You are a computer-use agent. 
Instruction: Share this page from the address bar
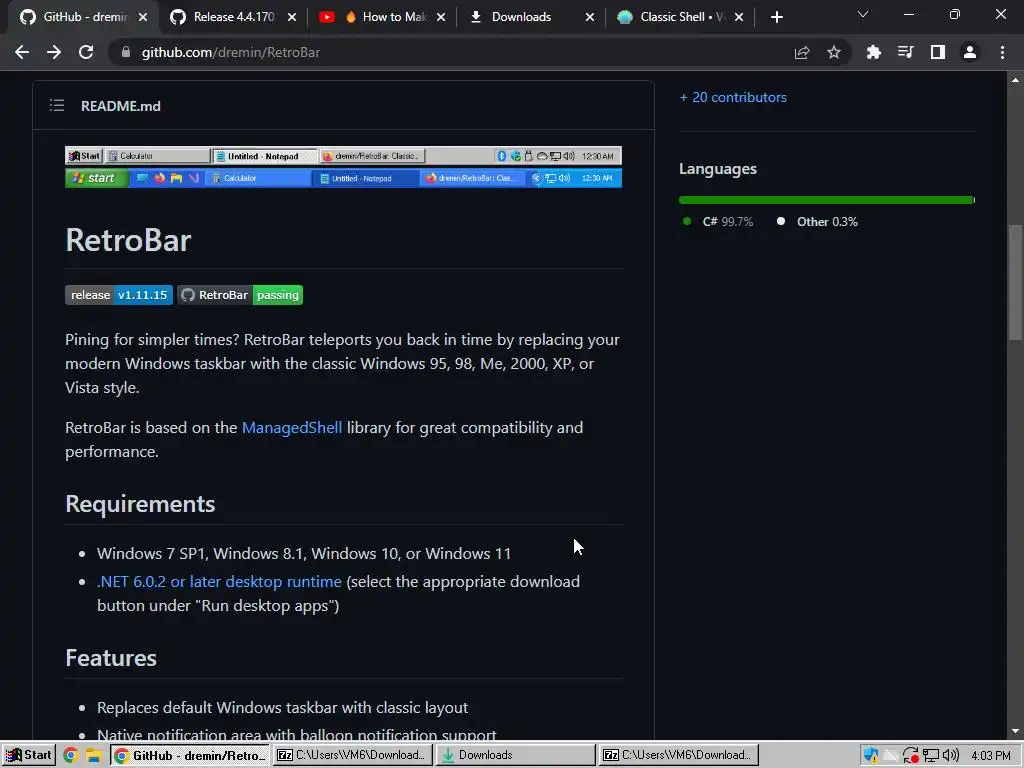(802, 52)
